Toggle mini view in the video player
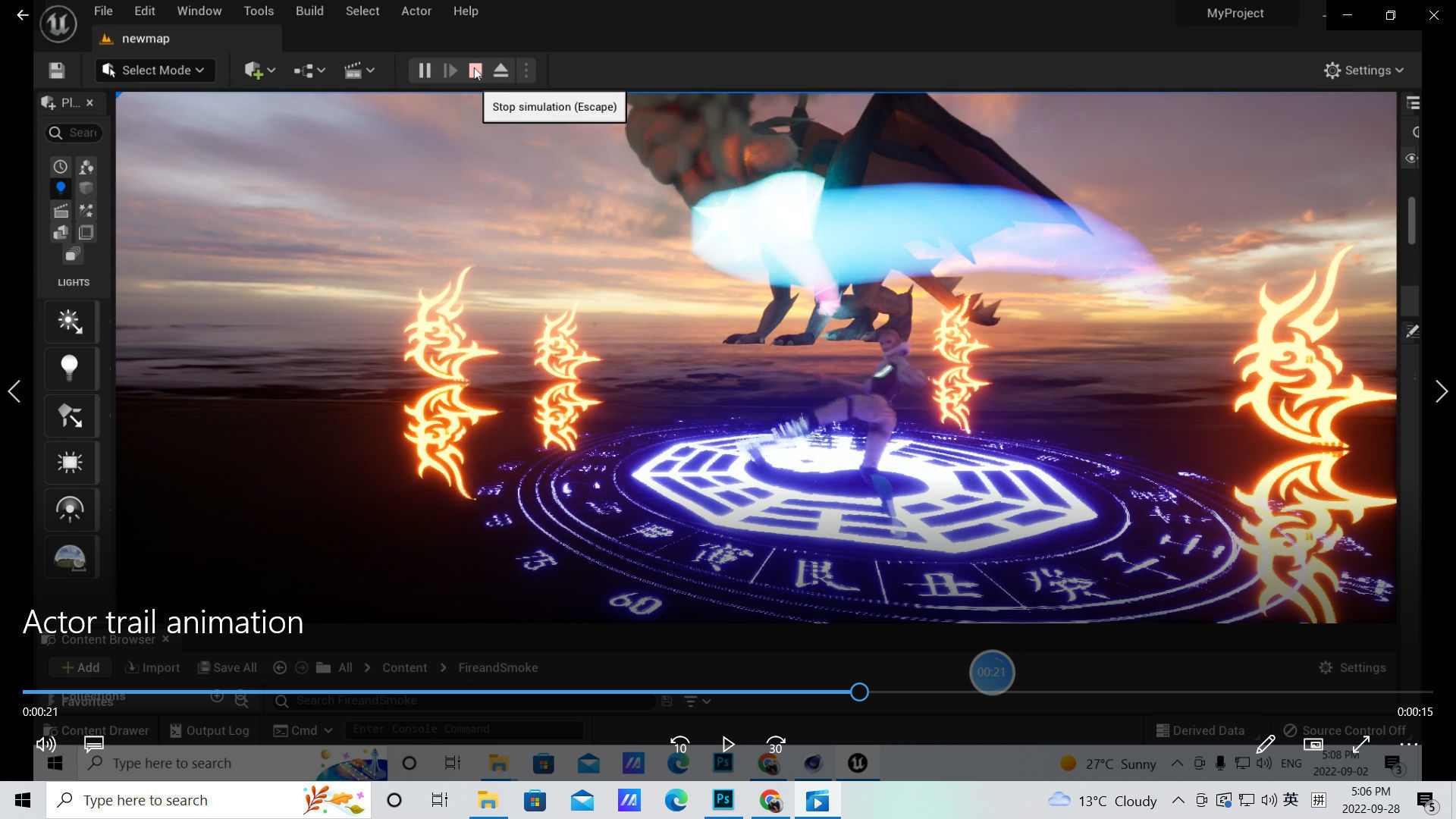The height and width of the screenshot is (819, 1456). tap(1313, 745)
